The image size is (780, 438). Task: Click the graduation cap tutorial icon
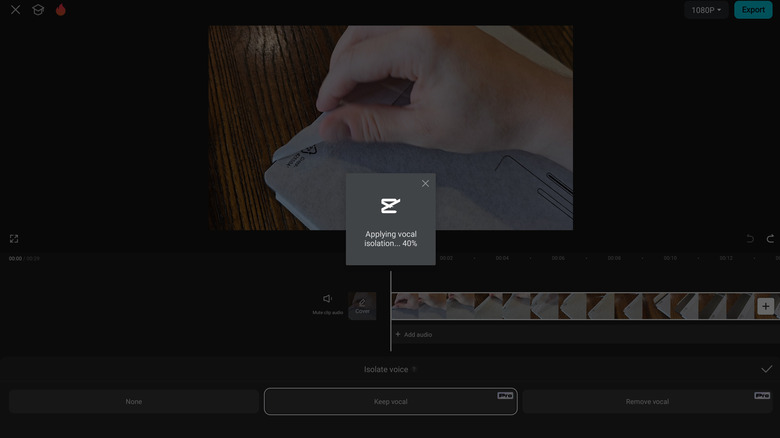click(38, 10)
